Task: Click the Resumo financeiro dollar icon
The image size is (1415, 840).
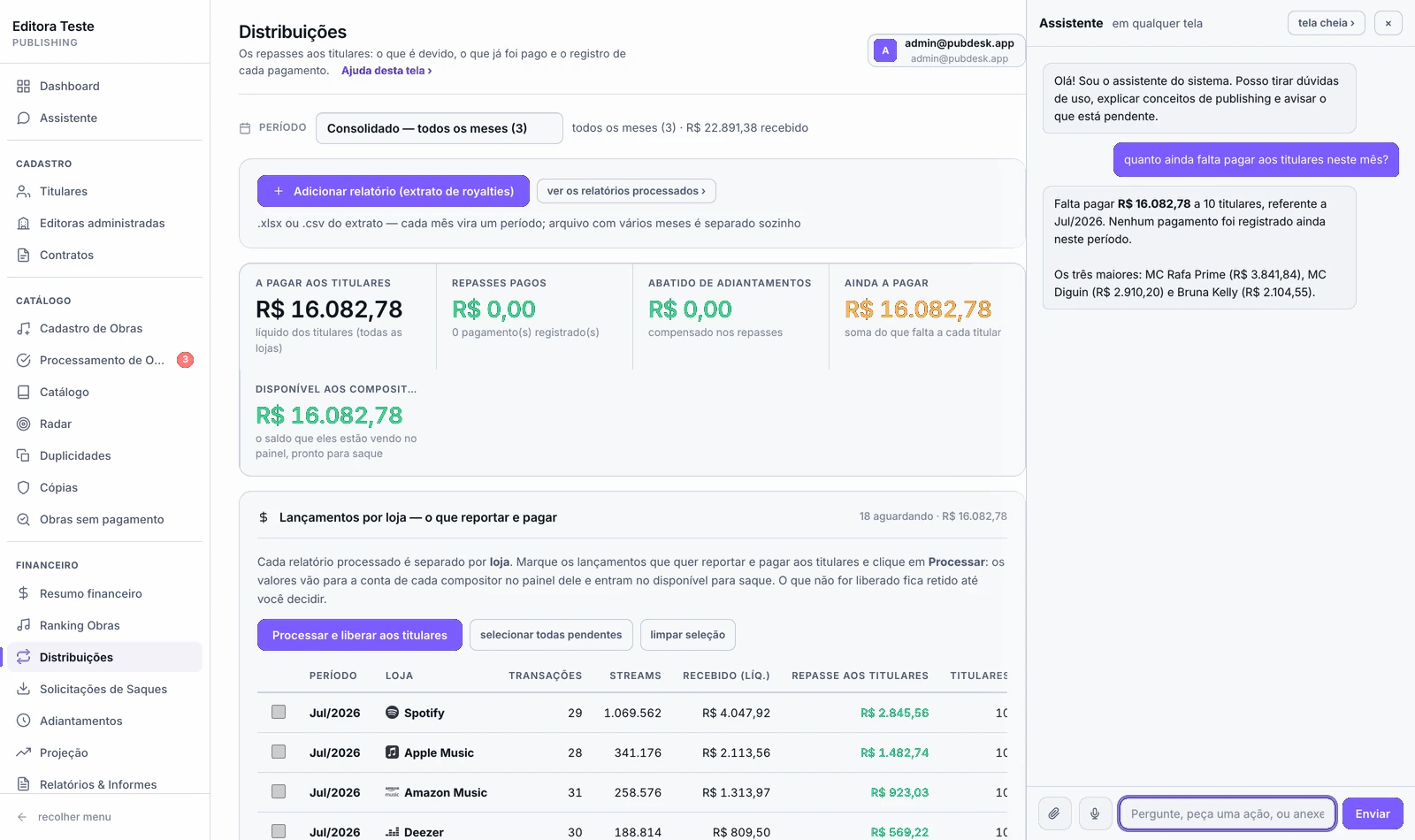Action: point(24,593)
